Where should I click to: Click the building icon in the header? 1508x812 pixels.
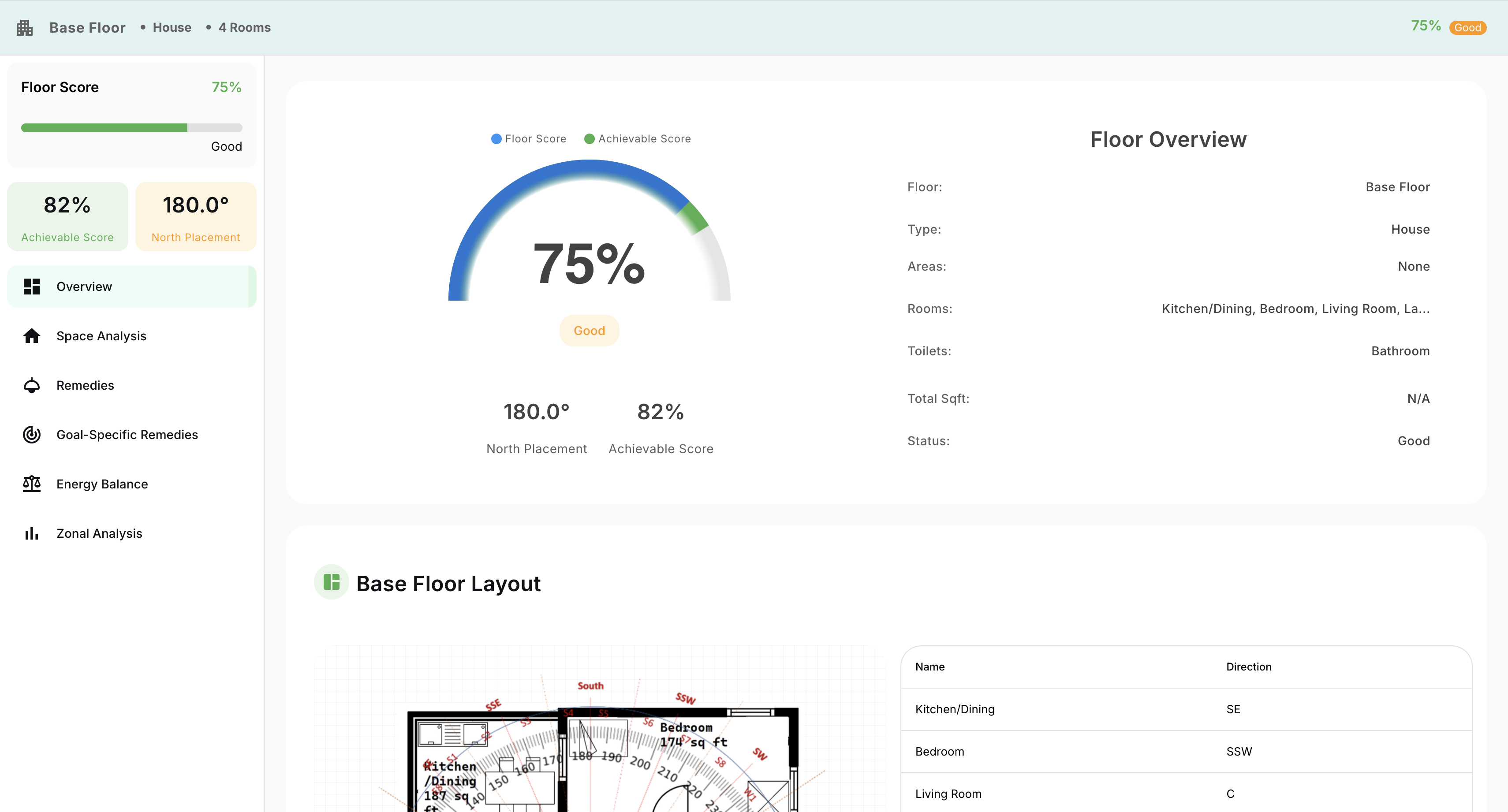coord(24,27)
